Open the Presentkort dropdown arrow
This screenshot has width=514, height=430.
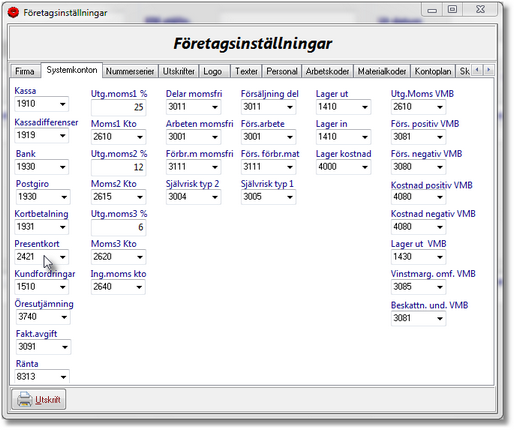tap(63, 257)
